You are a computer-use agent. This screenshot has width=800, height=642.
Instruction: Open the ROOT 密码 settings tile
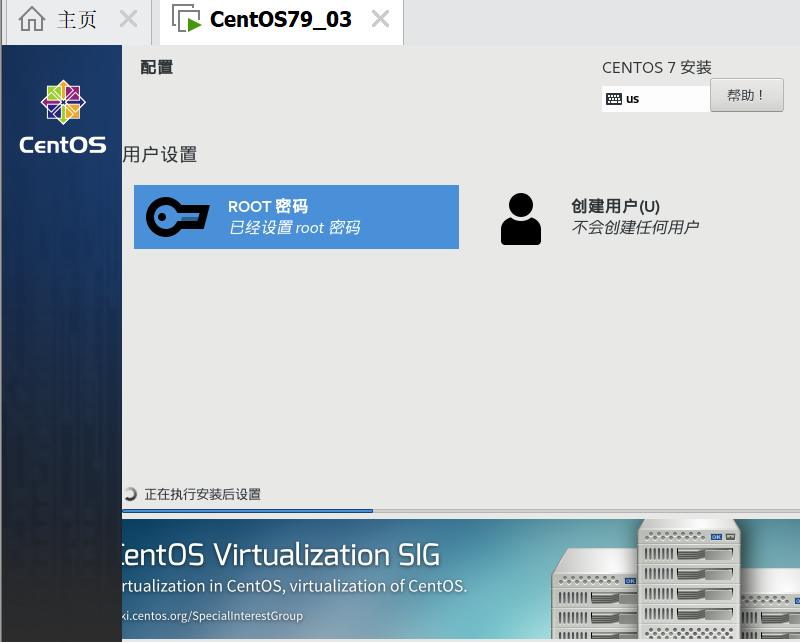[296, 217]
